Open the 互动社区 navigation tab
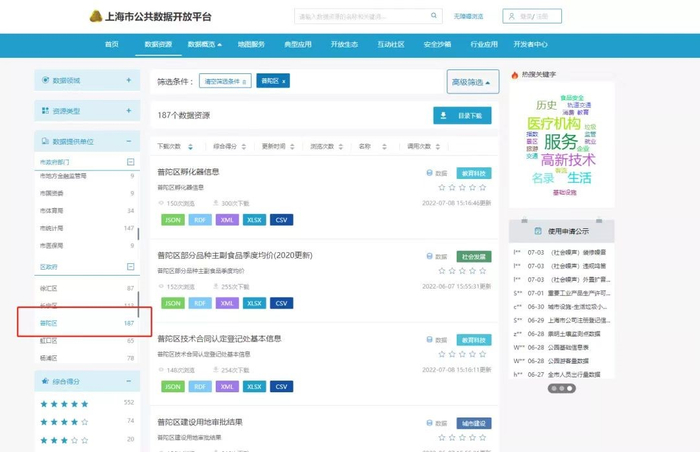Viewport: 700px width, 452px height. point(391,44)
